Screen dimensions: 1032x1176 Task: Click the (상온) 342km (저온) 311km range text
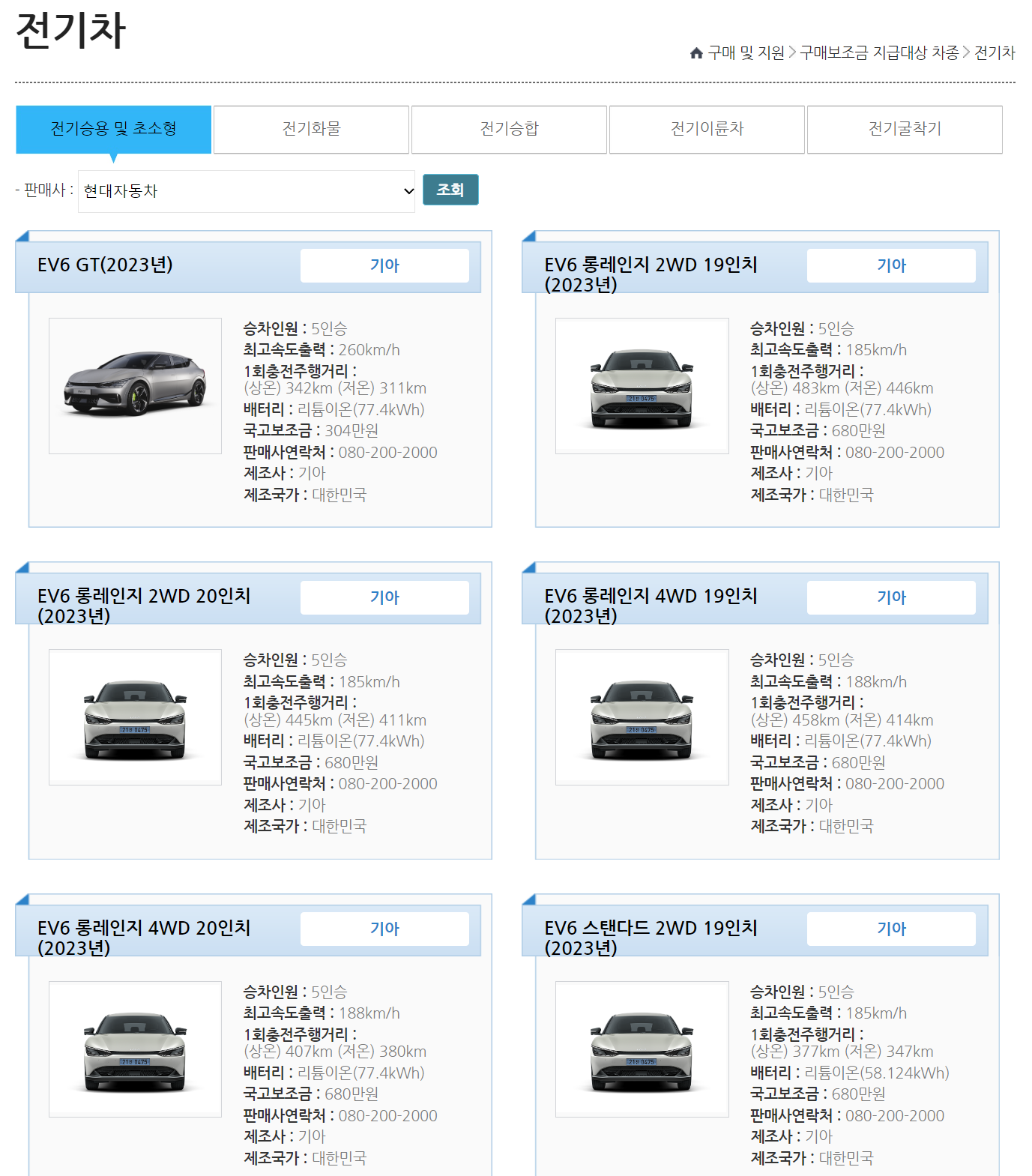coord(335,388)
